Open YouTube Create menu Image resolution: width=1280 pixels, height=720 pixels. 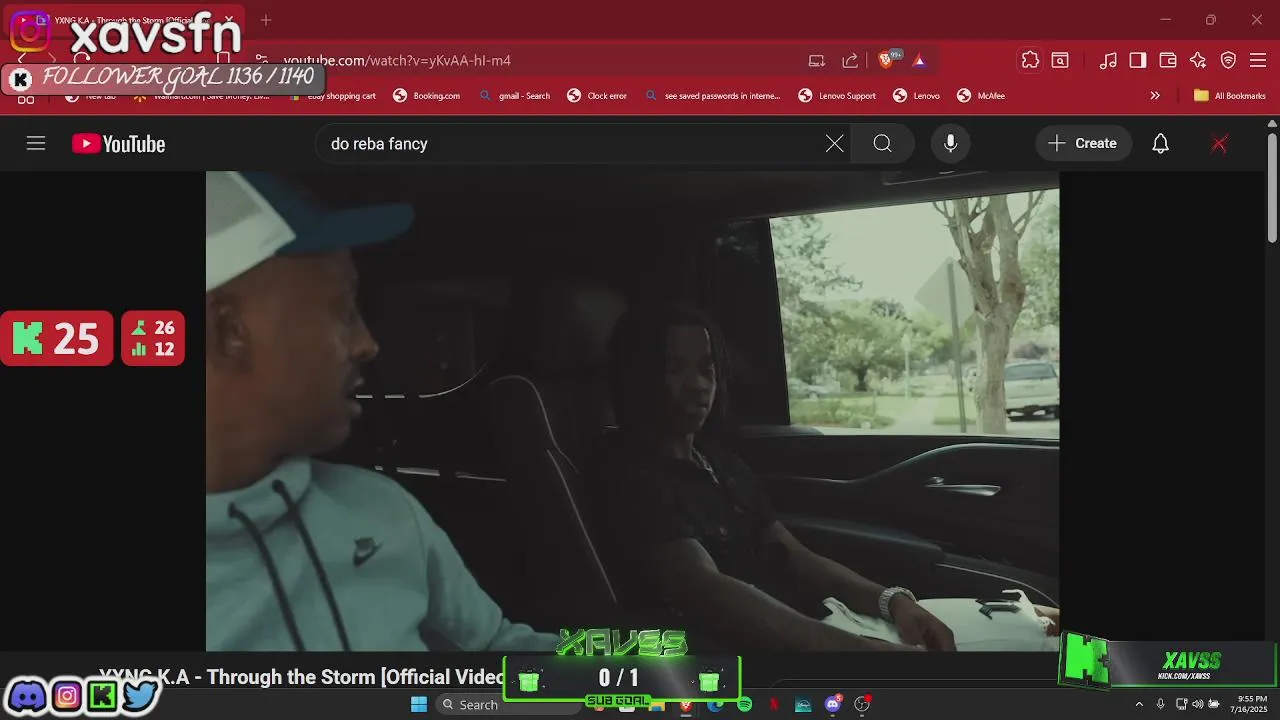[x=1083, y=144]
